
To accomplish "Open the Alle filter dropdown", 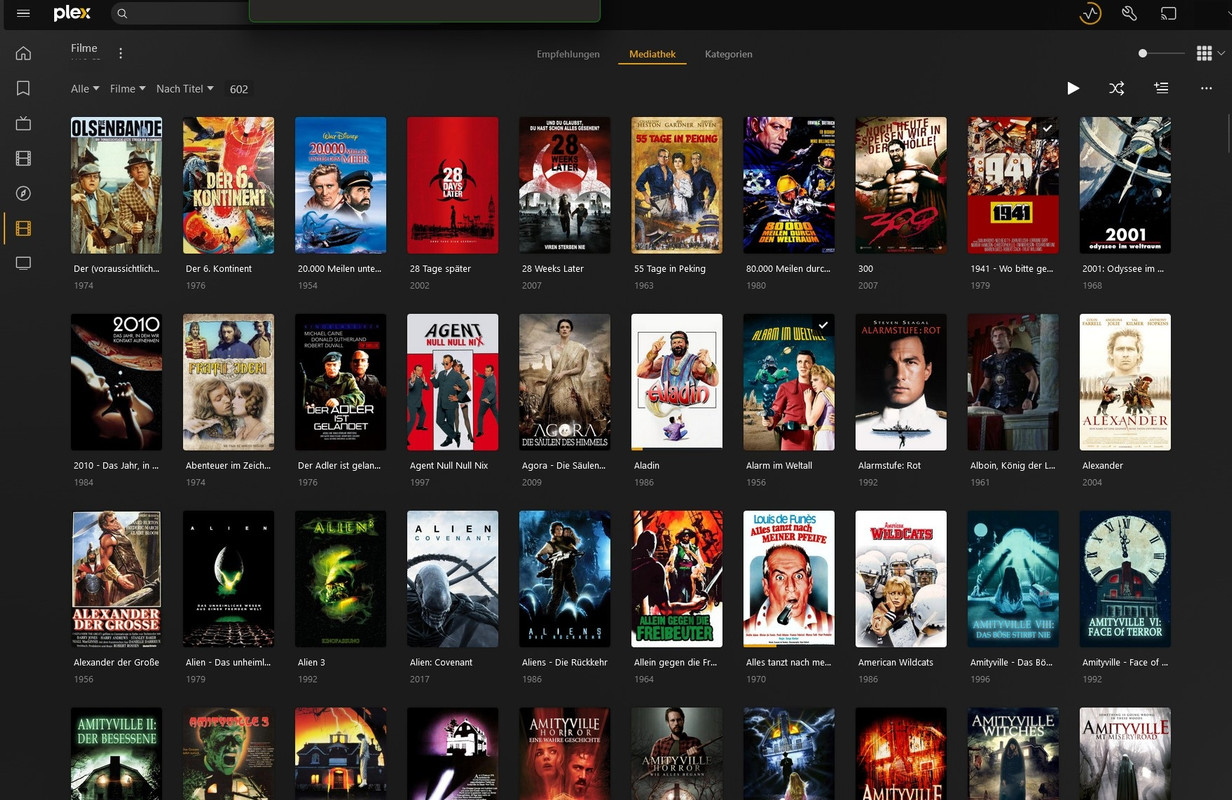I will coord(85,89).
